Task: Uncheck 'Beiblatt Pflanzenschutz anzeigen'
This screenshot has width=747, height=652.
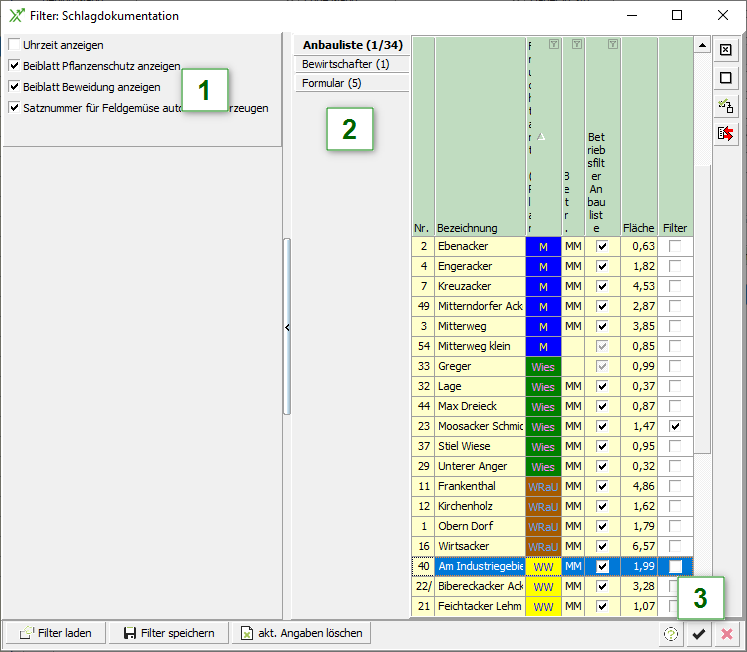Action: point(15,66)
